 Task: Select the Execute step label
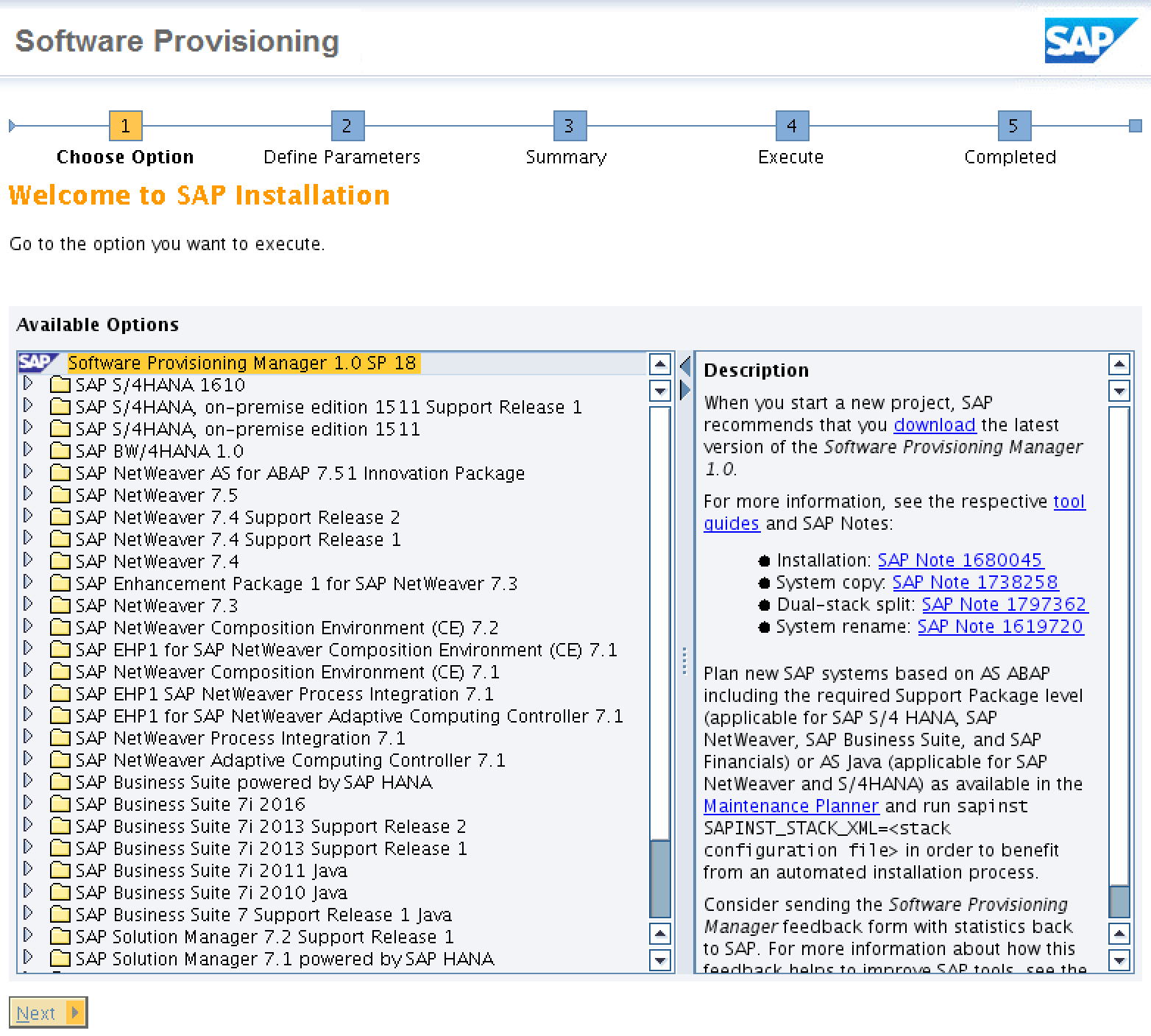pyautogui.click(x=791, y=157)
